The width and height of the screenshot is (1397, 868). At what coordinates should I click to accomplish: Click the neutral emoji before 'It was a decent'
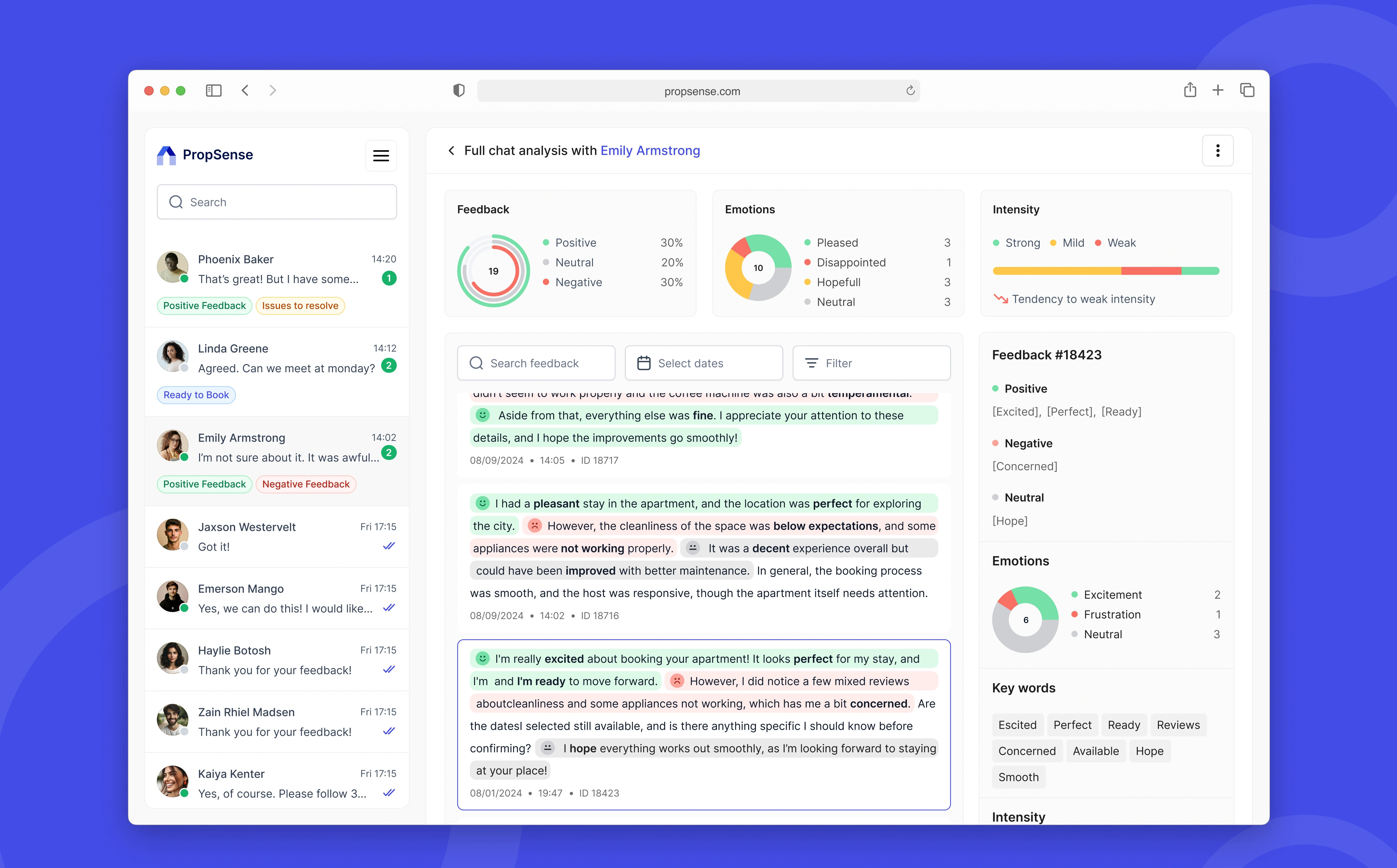tap(693, 548)
